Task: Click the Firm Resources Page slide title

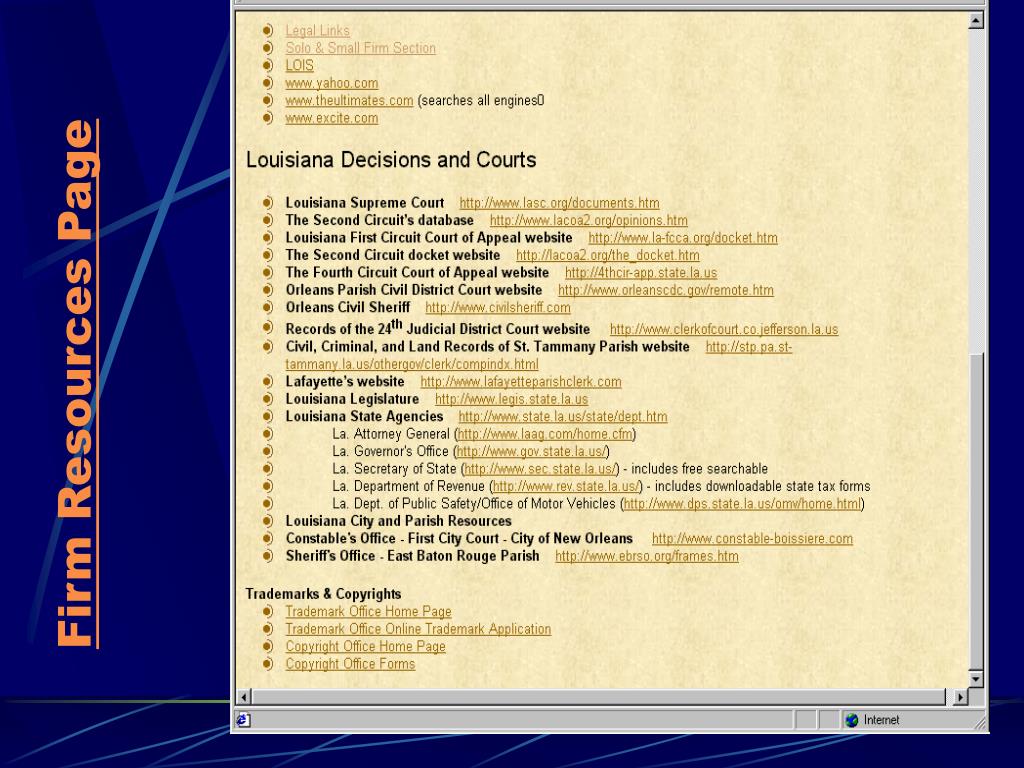Action: pyautogui.click(x=77, y=383)
